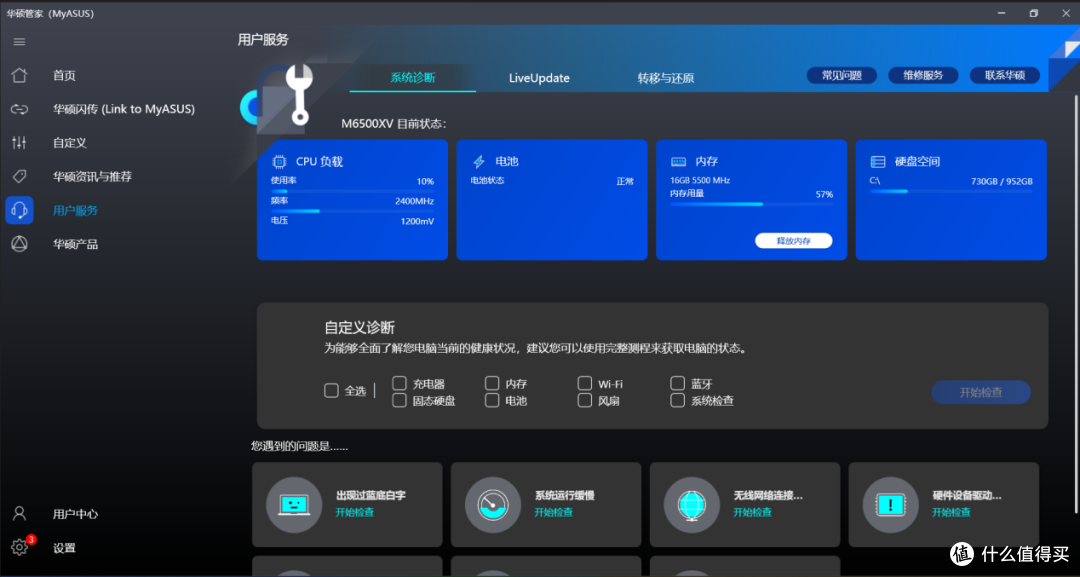Click the wireless network globe icon

click(692, 505)
